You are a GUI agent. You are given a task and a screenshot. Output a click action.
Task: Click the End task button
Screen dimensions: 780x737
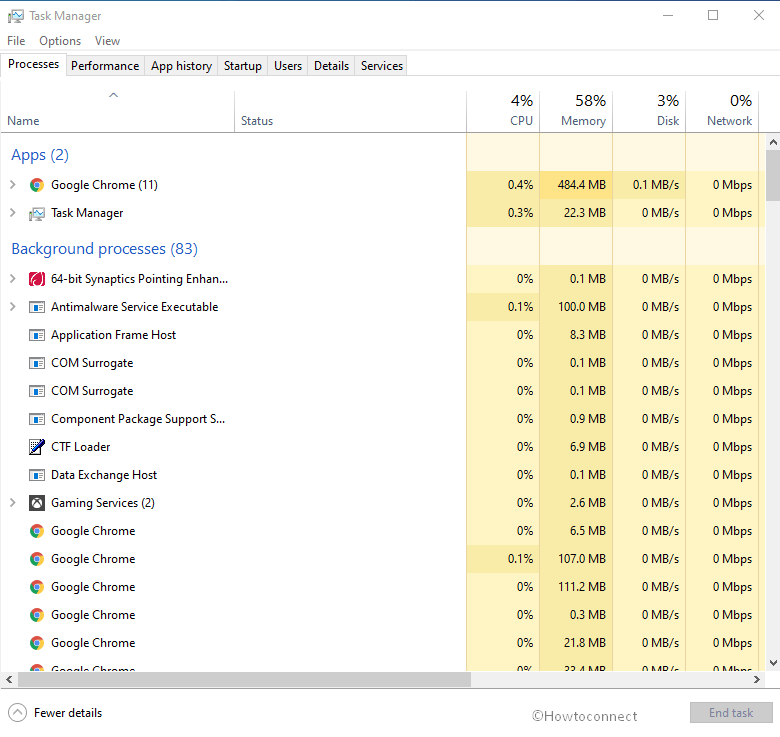pyautogui.click(x=731, y=713)
